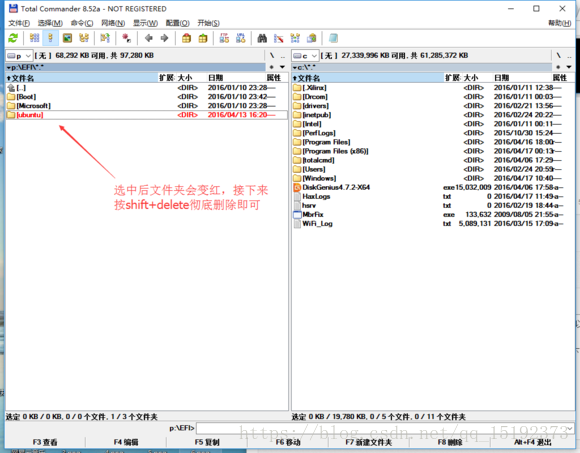
Task: Sort left panel by 日期 header
Action: 235,78
